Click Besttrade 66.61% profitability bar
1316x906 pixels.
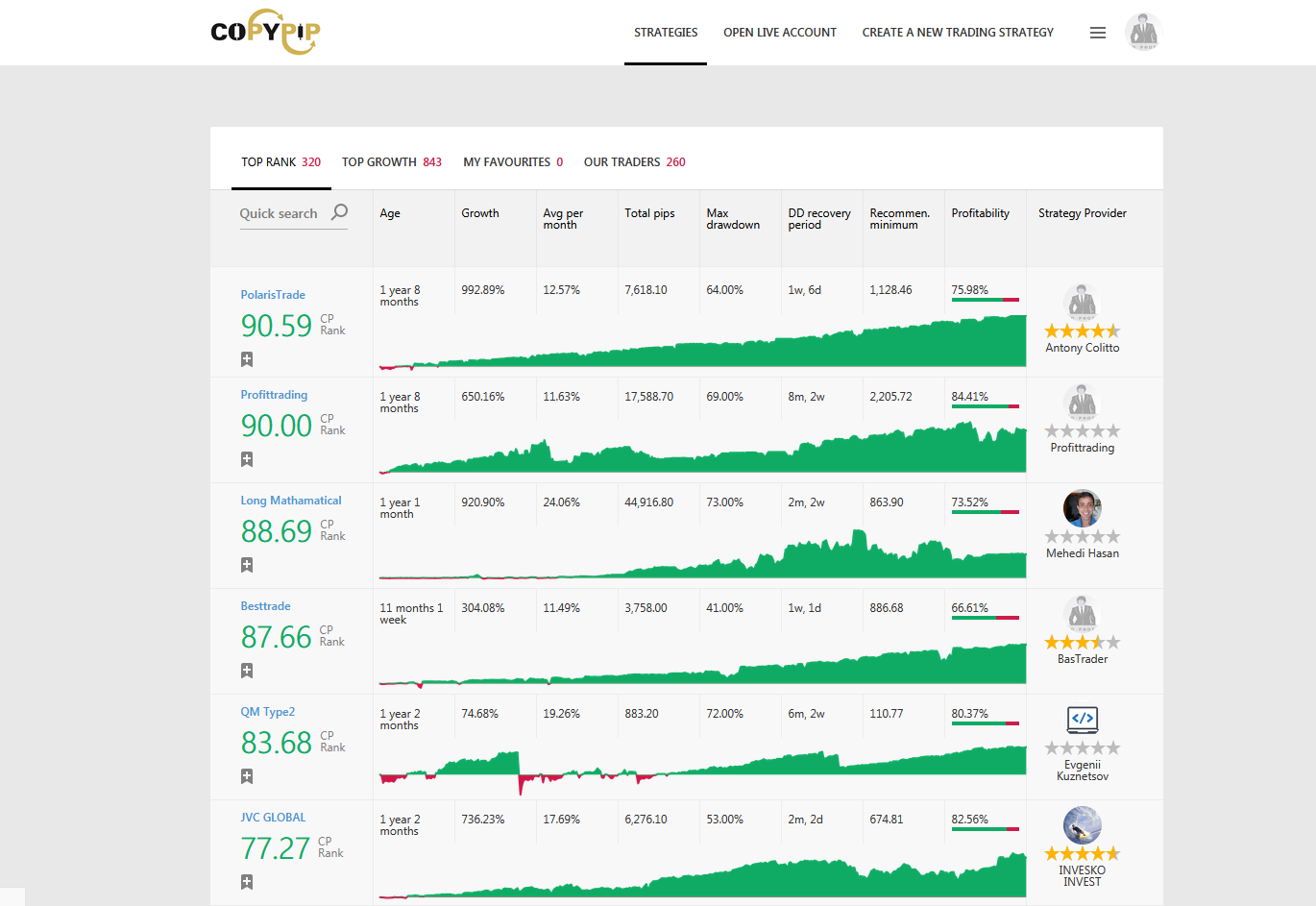(x=986, y=618)
